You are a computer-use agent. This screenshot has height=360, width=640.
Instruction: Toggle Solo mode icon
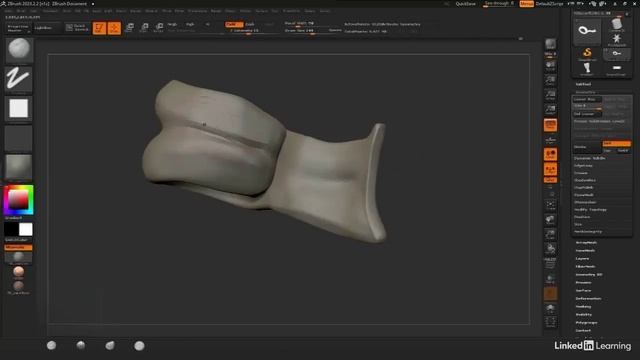550,308
